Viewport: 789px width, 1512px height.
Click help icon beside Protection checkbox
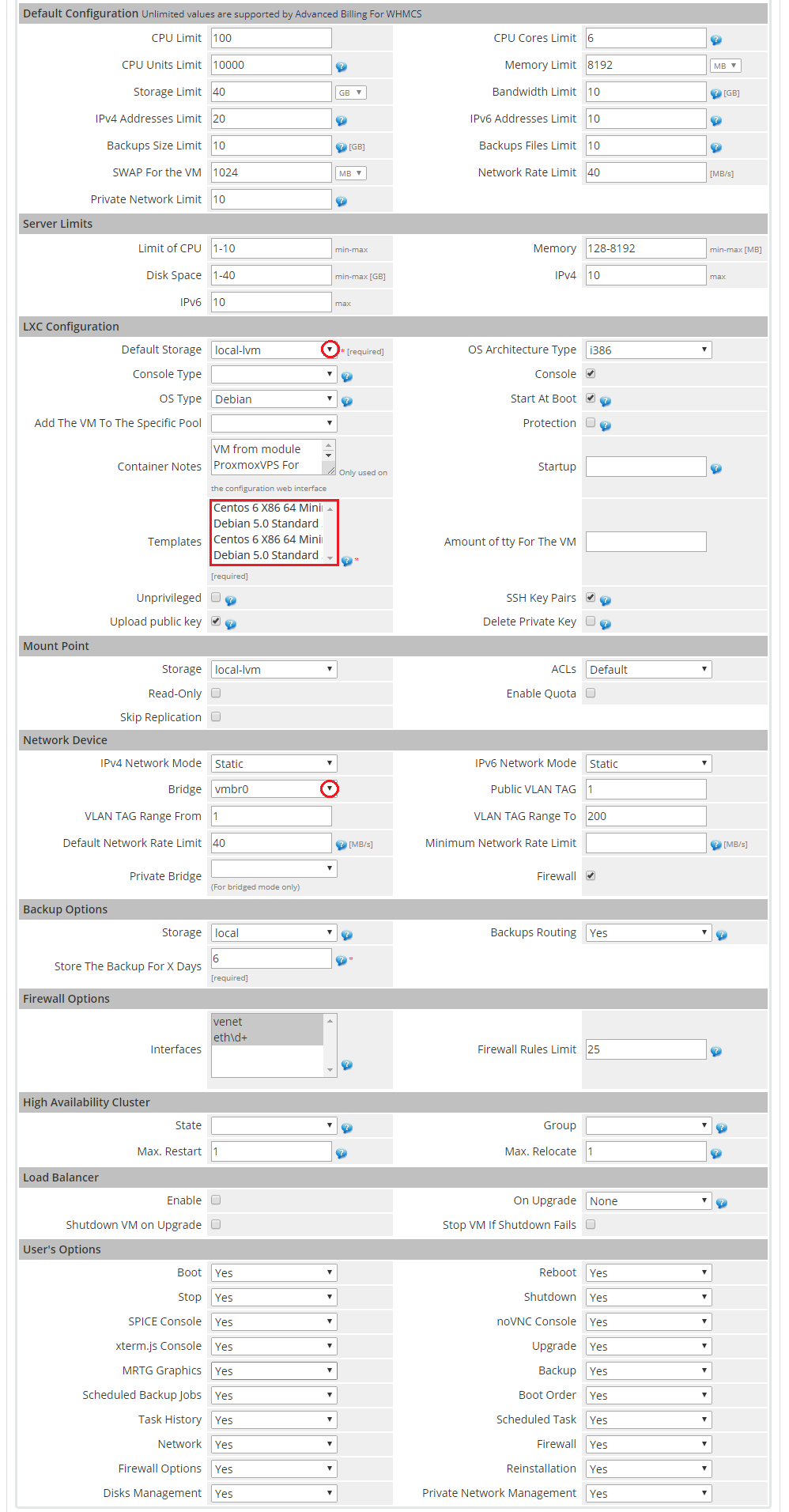605,425
